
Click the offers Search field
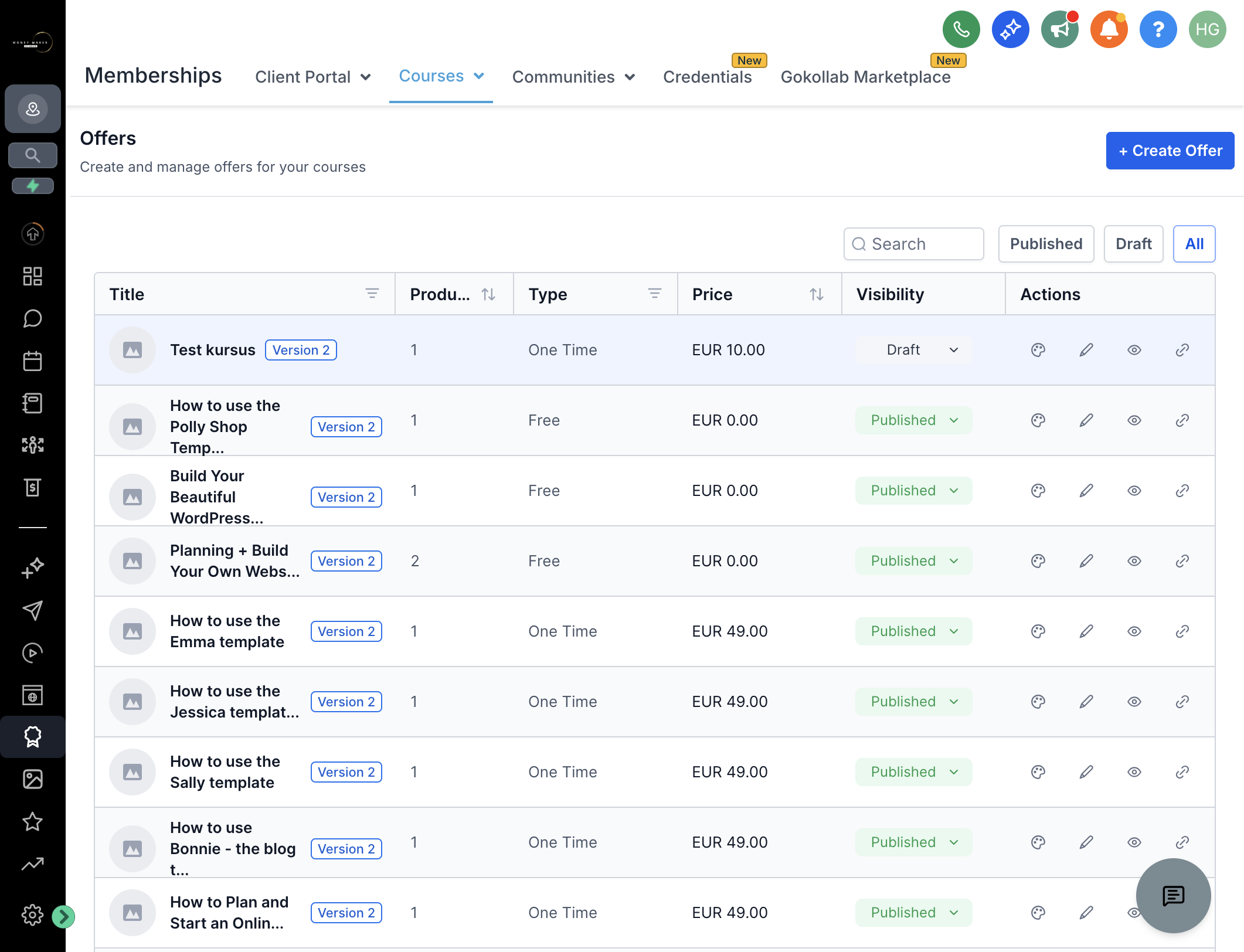(913, 244)
